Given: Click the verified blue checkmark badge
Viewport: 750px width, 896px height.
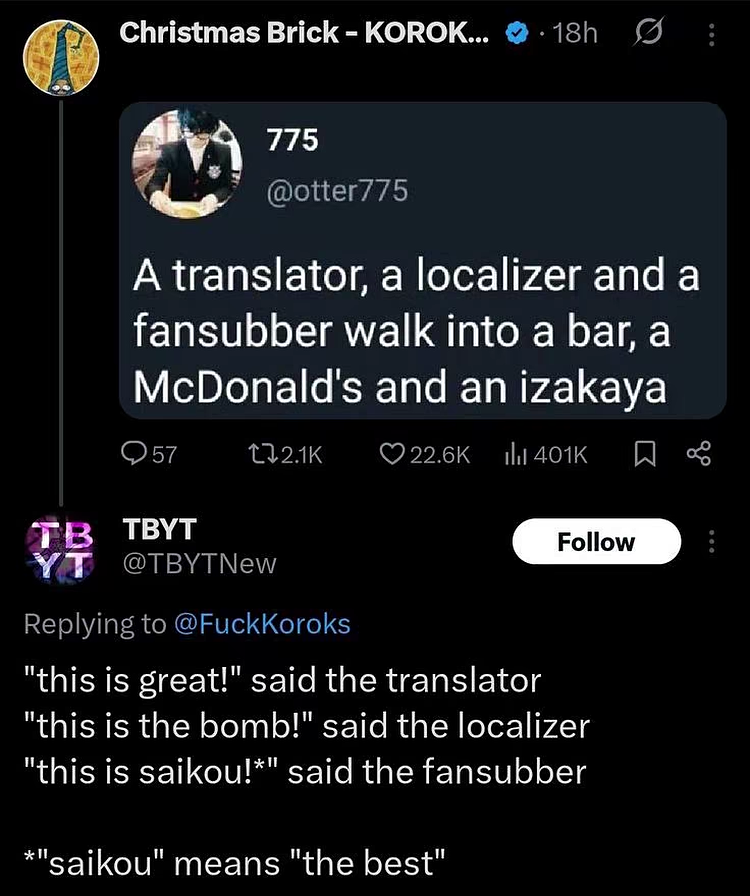Looking at the screenshot, I should coord(516,34).
